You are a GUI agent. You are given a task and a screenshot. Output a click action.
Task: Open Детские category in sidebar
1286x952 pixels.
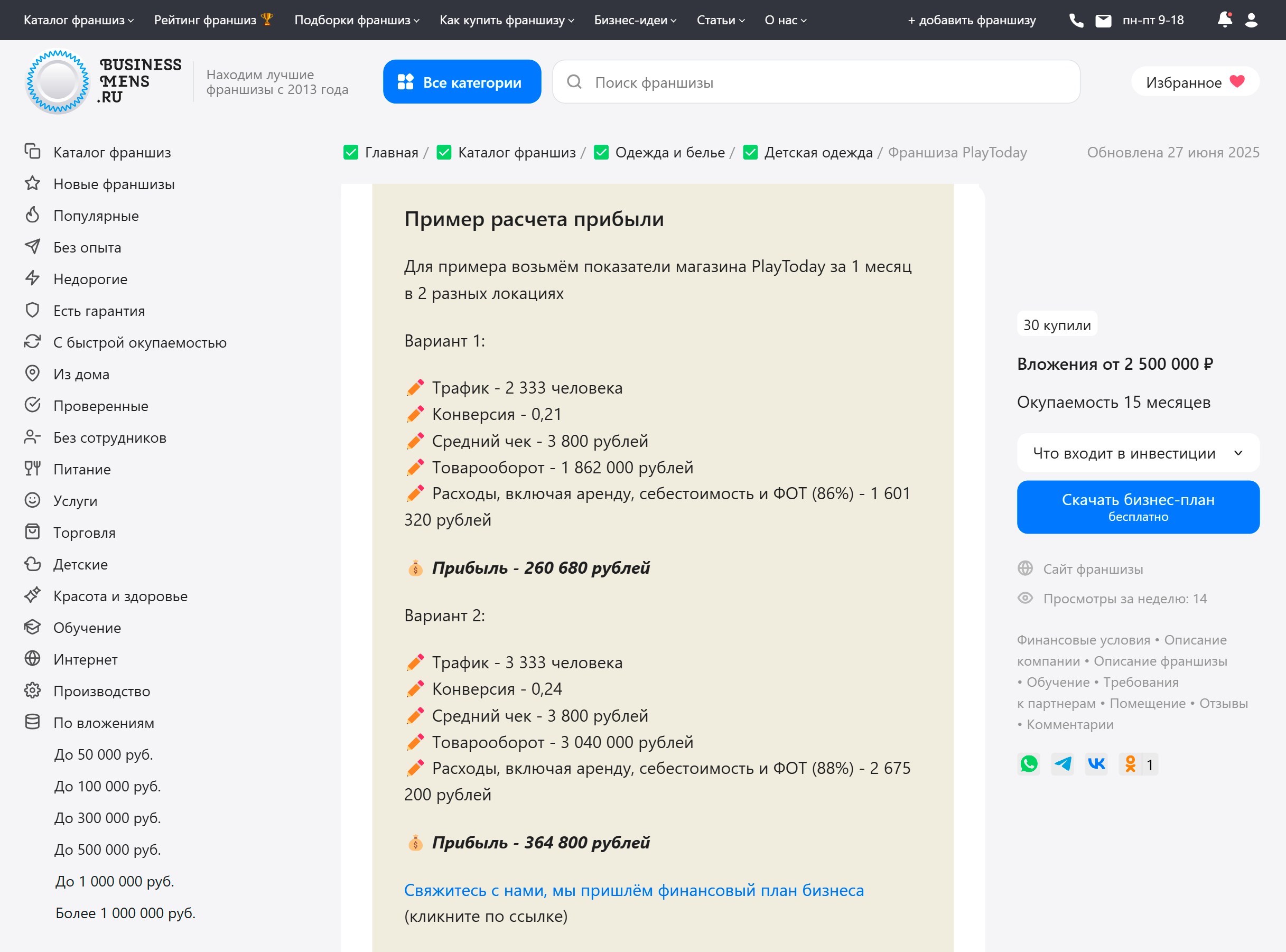pos(81,564)
